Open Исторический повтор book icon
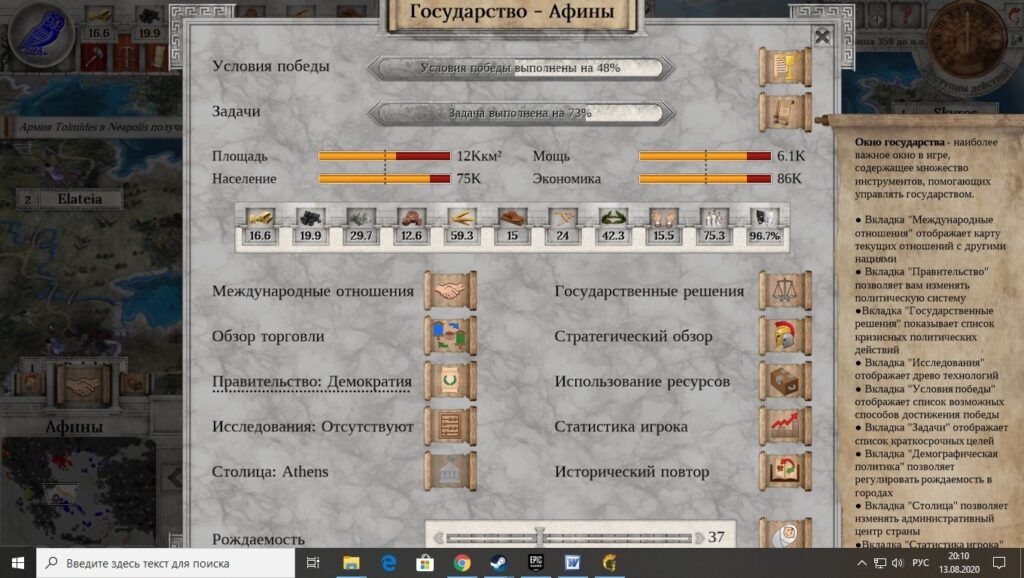This screenshot has width=1024, height=578. point(785,471)
